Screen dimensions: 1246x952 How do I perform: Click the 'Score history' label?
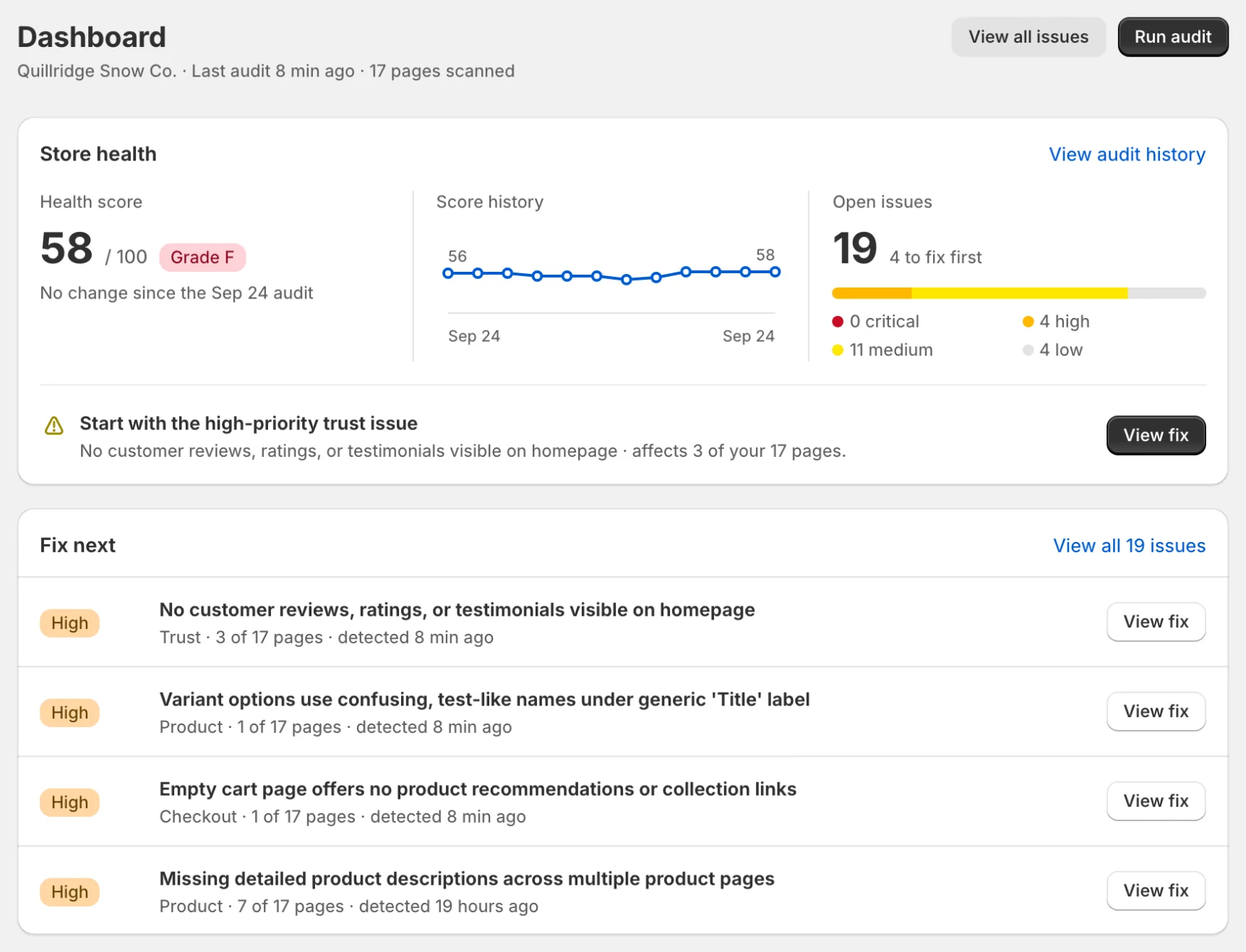[x=489, y=202]
